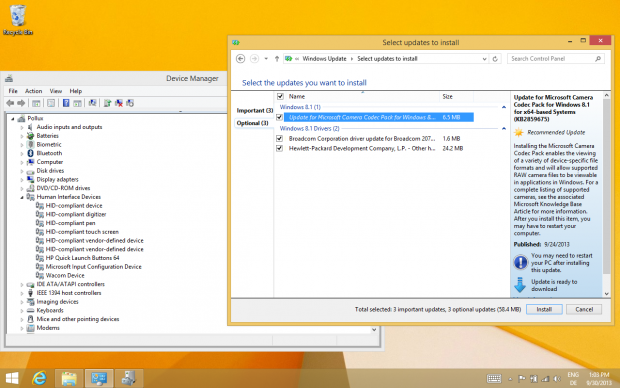Open Action Center flag icon in tray
The height and width of the screenshot is (388, 620).
pyautogui.click(x=522, y=379)
